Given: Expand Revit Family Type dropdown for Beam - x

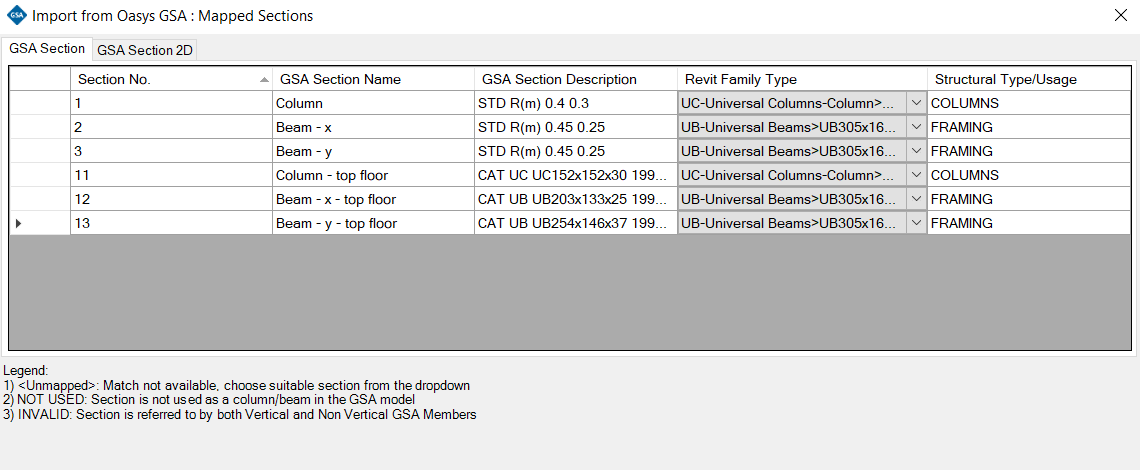Looking at the screenshot, I should click(x=916, y=127).
